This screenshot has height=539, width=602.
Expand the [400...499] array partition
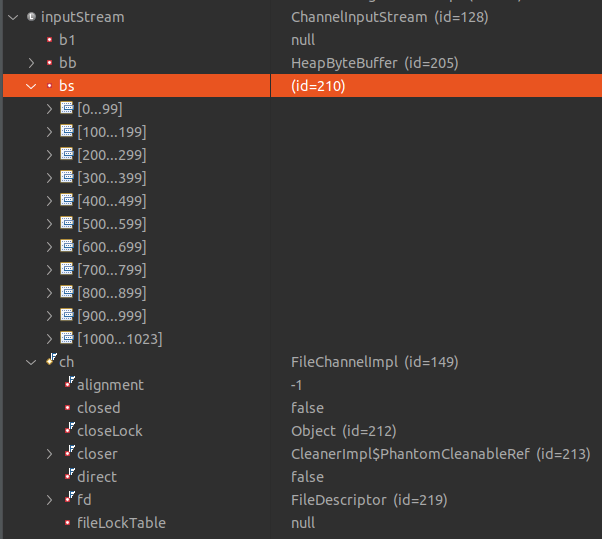(x=49, y=201)
